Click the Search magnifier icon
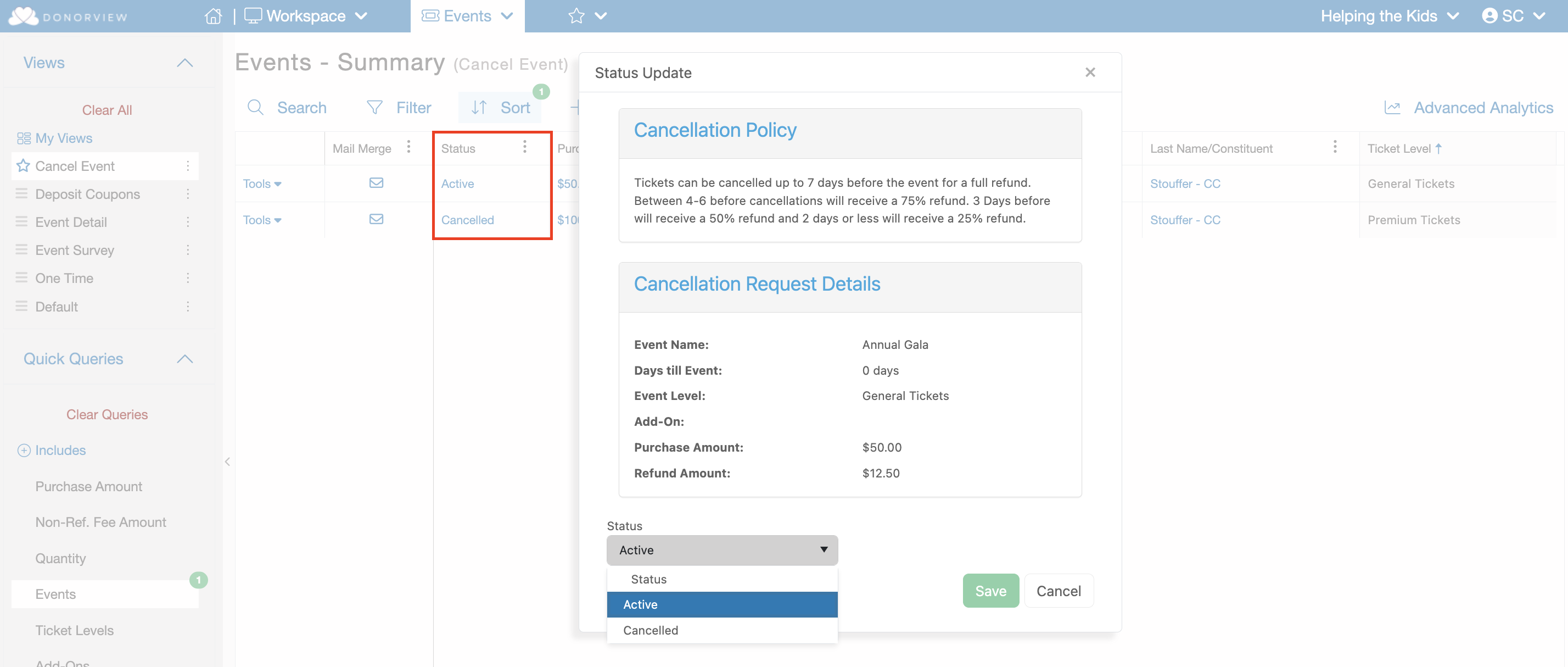1568x667 pixels. [x=255, y=108]
